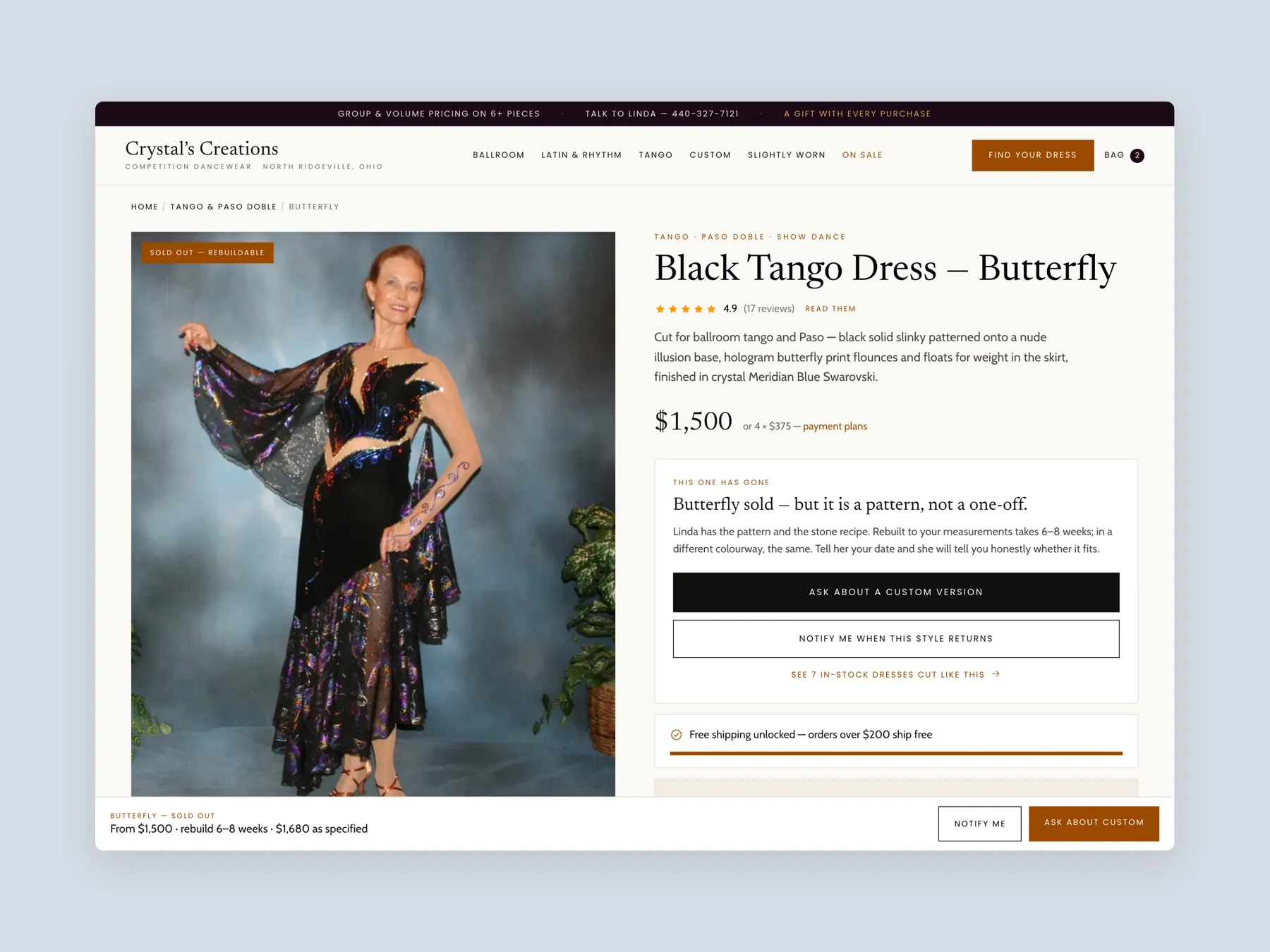1270x952 pixels.
Task: Click Read Them reviews link
Action: [830, 309]
